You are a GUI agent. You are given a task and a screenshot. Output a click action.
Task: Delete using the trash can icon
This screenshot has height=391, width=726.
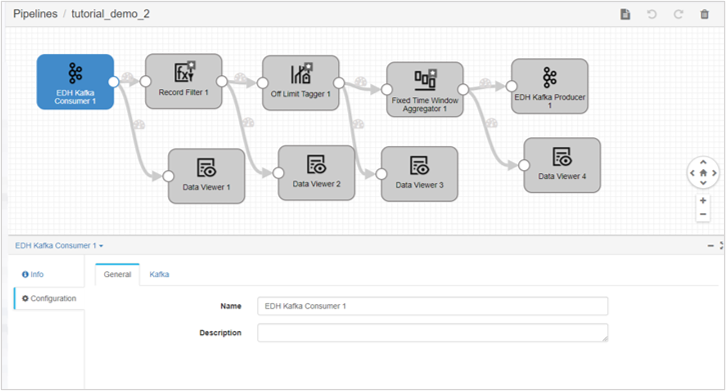pyautogui.click(x=705, y=14)
